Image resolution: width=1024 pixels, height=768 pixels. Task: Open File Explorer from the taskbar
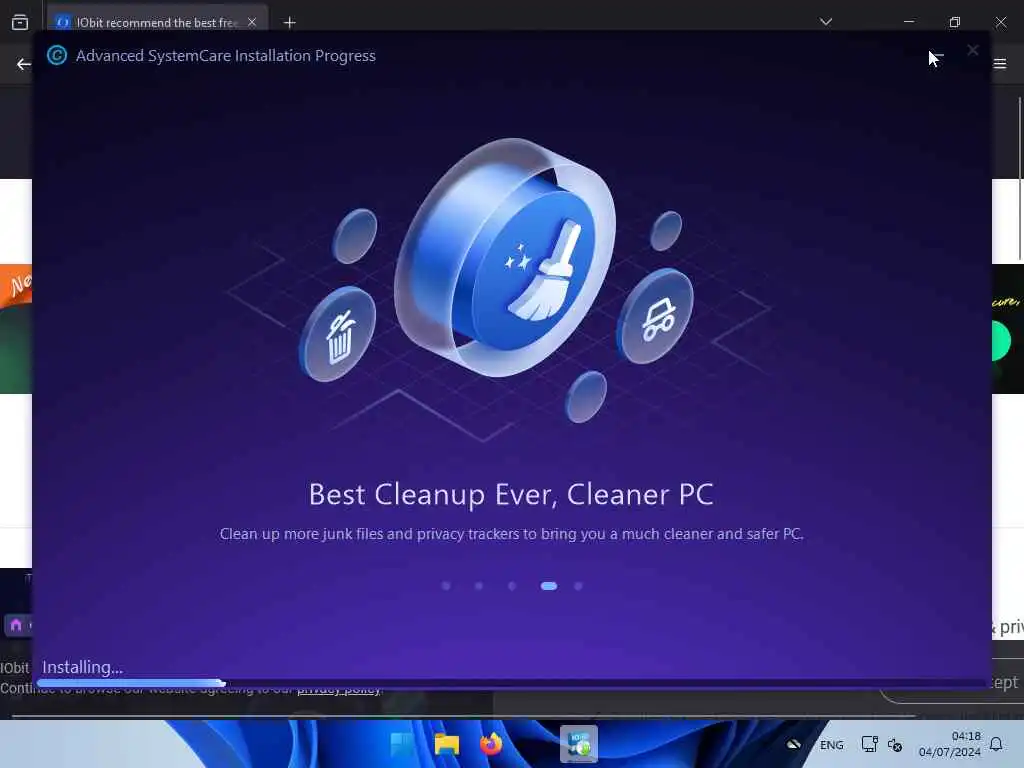[447, 744]
